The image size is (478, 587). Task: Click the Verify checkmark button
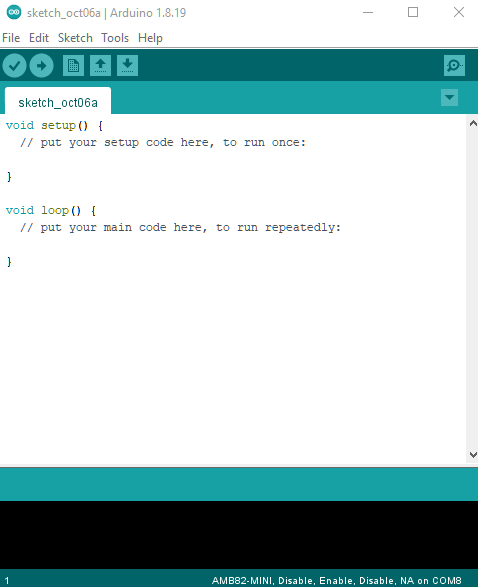14,66
